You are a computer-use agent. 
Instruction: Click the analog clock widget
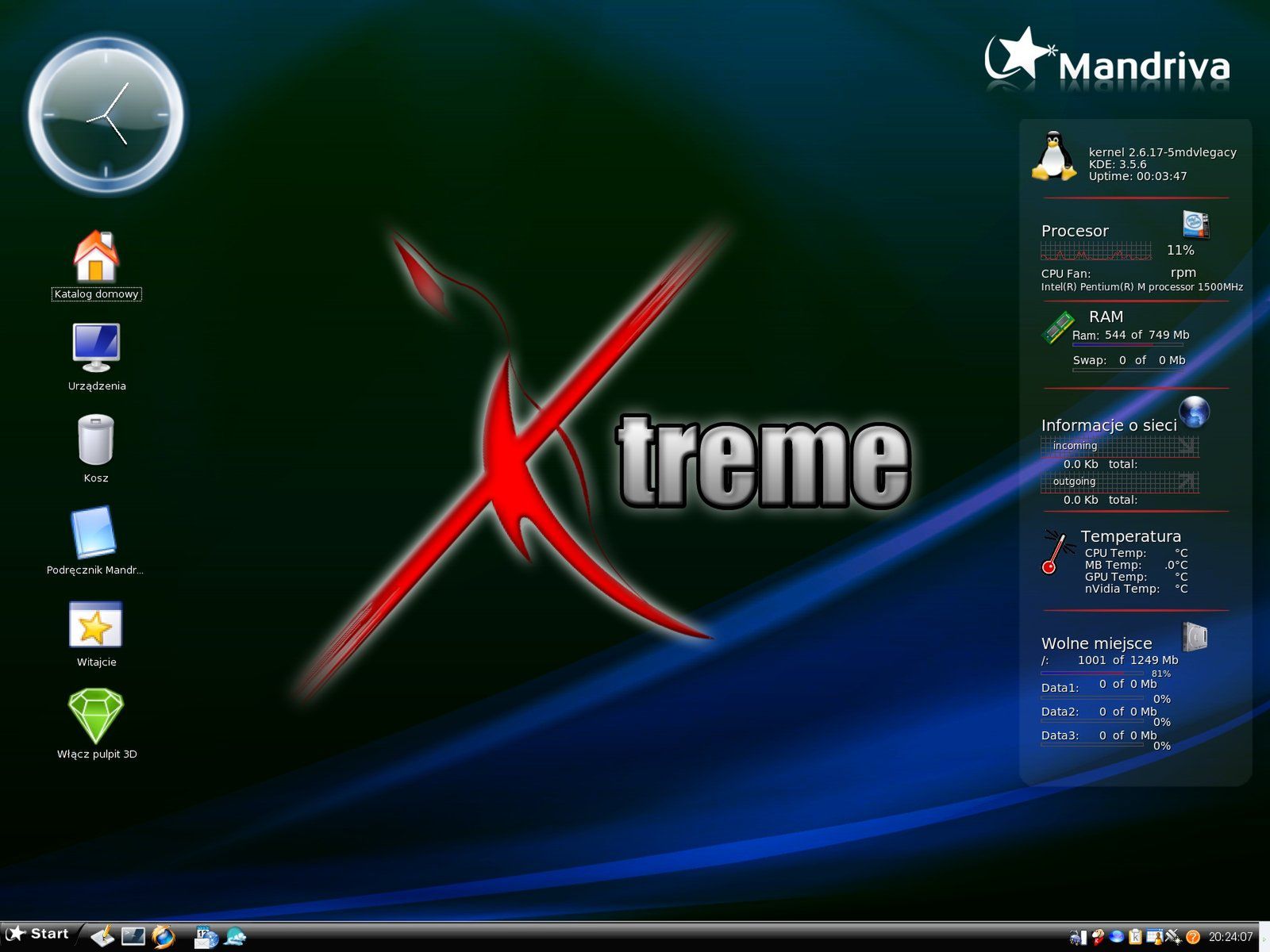click(x=106, y=116)
